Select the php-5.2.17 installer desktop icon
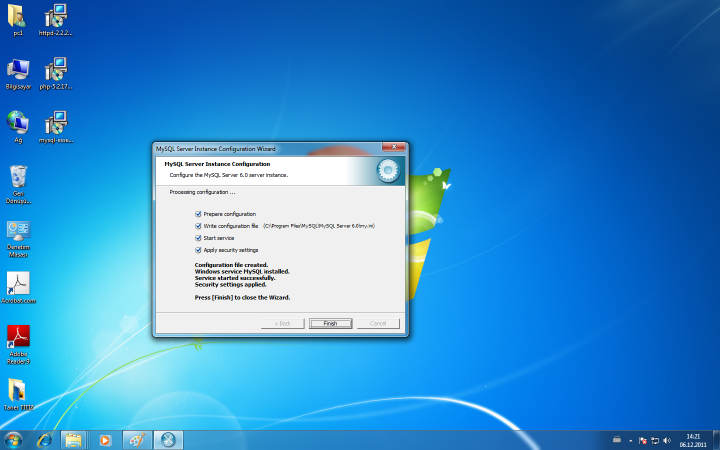The width and height of the screenshot is (720, 450). [56, 70]
